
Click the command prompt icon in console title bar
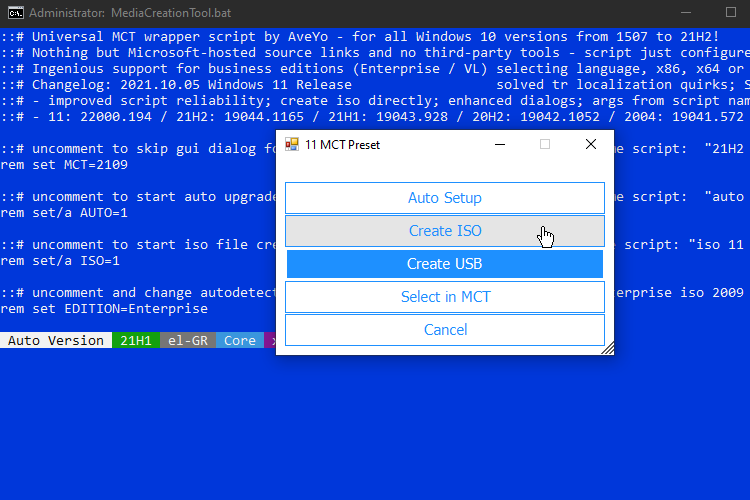pyautogui.click(x=16, y=13)
